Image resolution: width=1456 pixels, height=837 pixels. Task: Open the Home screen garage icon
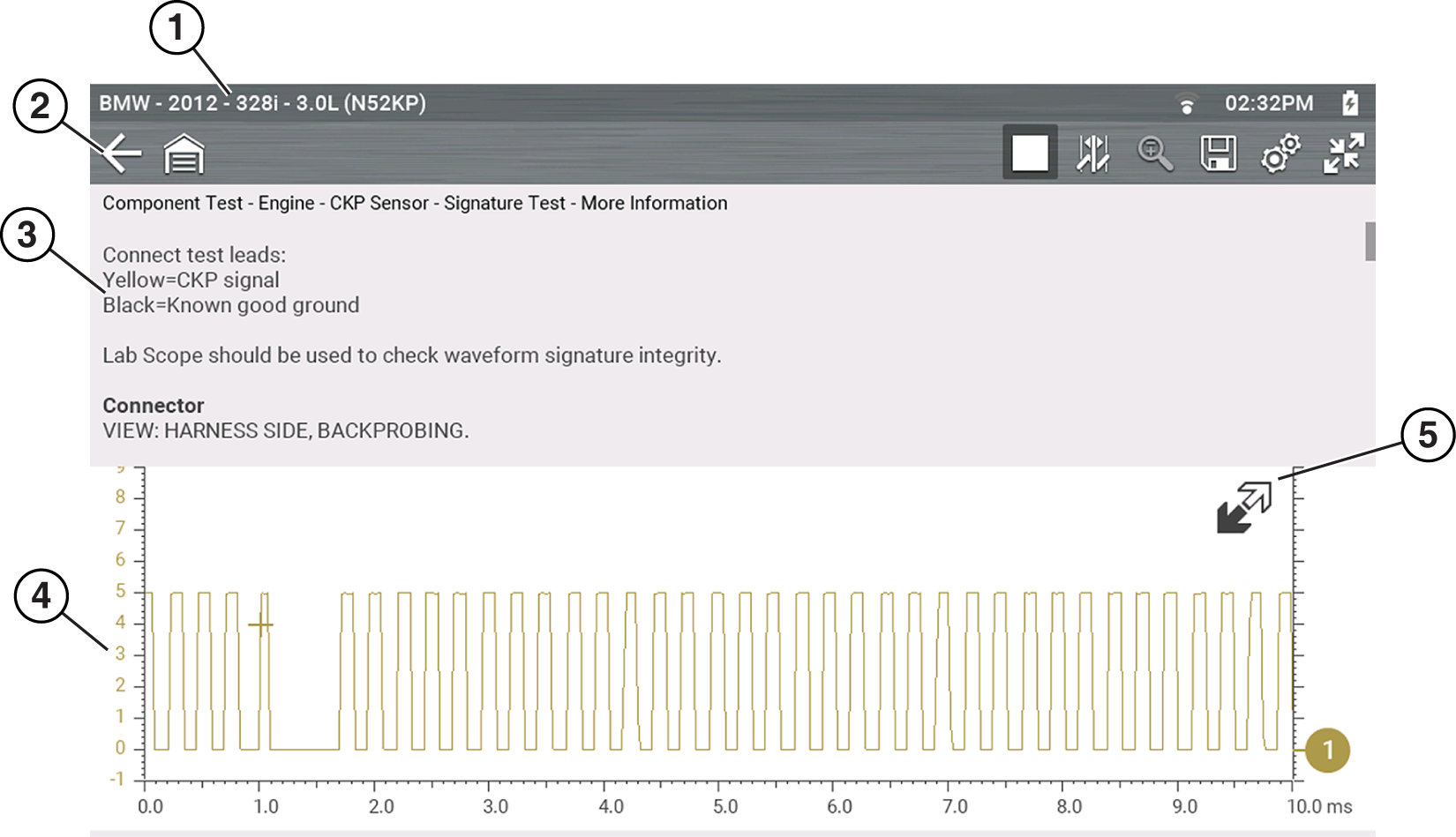(x=184, y=155)
